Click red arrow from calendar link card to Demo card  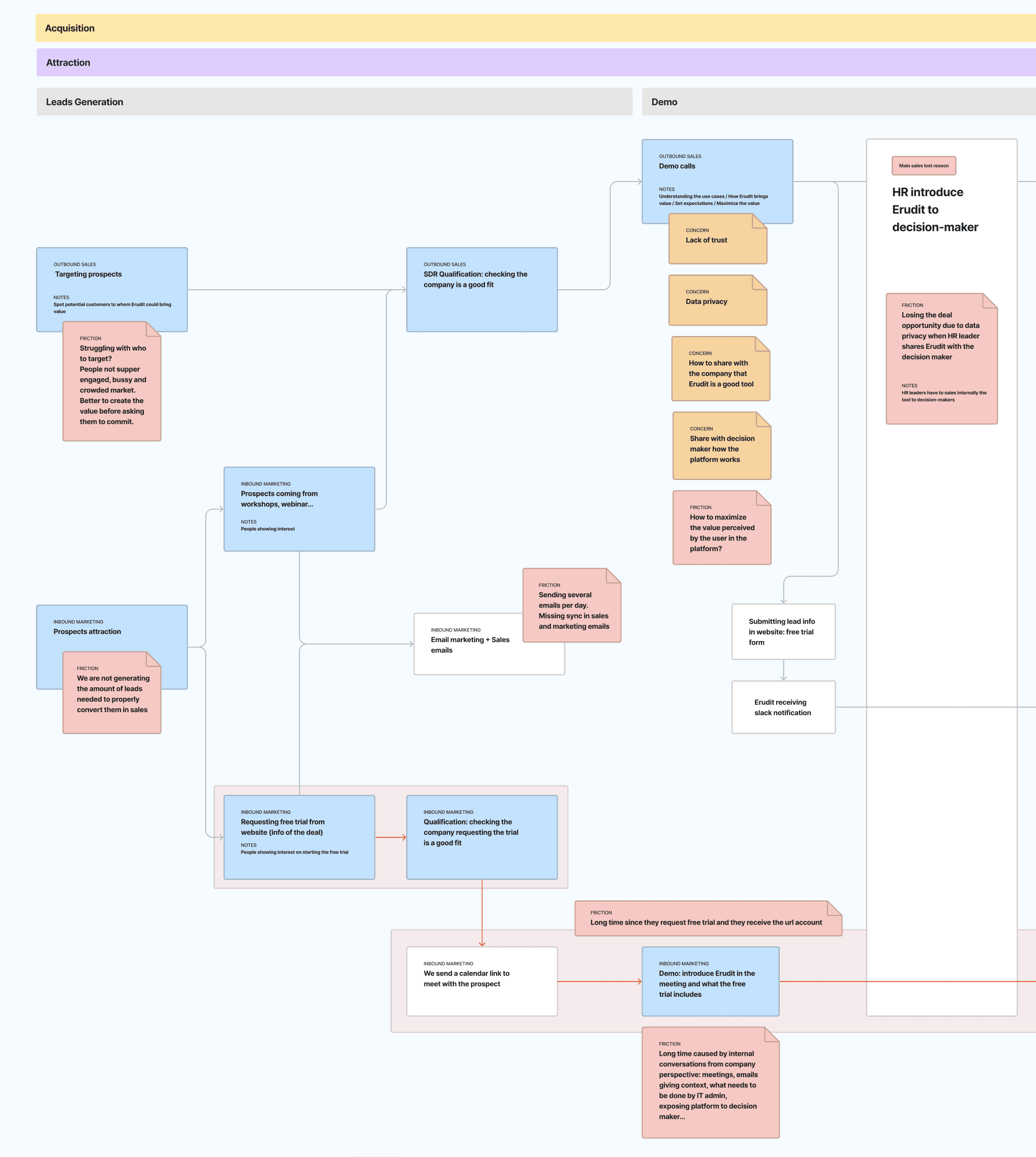[x=599, y=981]
